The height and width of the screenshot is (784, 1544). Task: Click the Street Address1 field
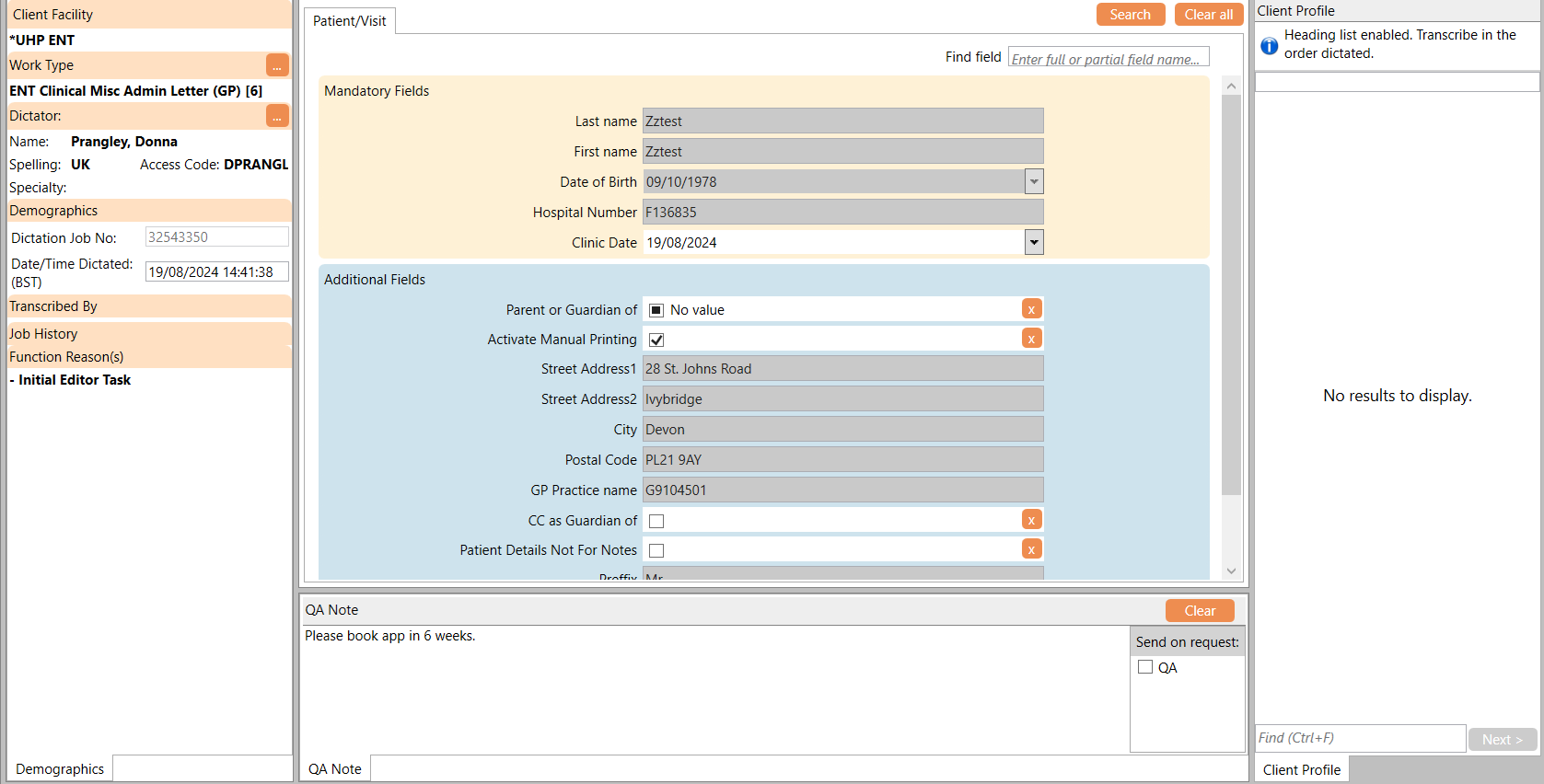coord(842,368)
